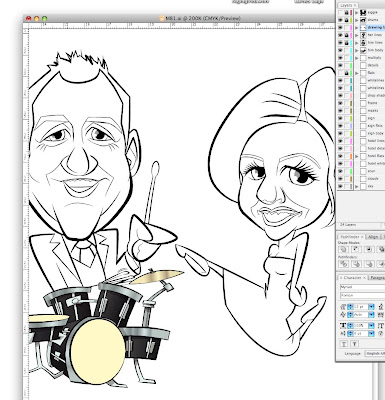
Task: Expand the sky layer
Action: click(x=357, y=186)
